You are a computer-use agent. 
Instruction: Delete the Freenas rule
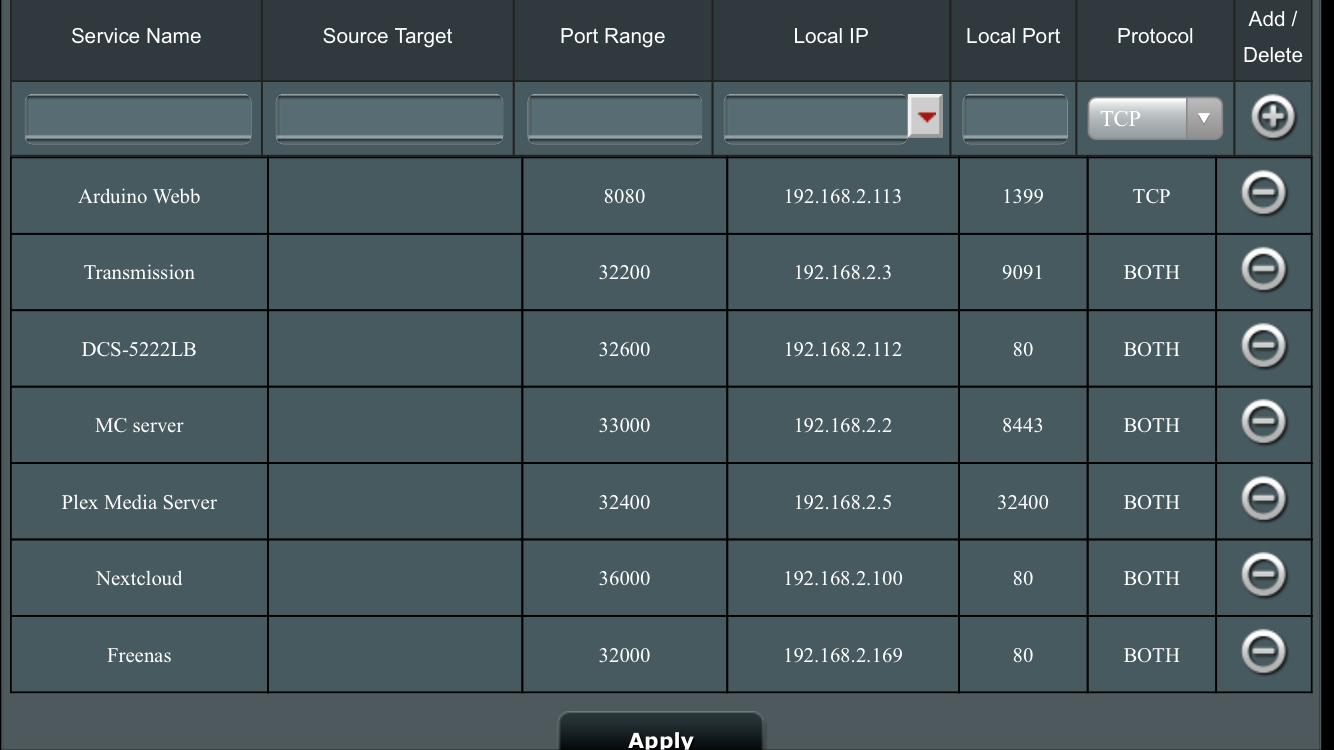[1263, 652]
